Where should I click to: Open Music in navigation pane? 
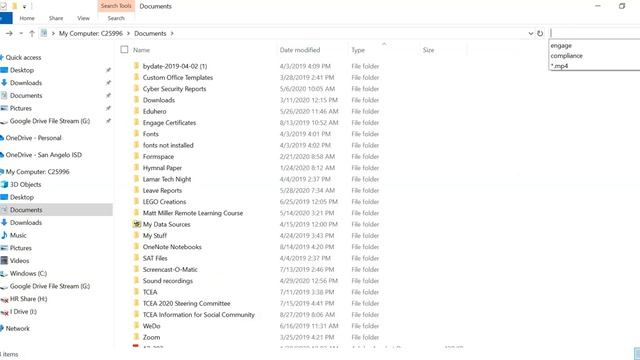pos(18,236)
